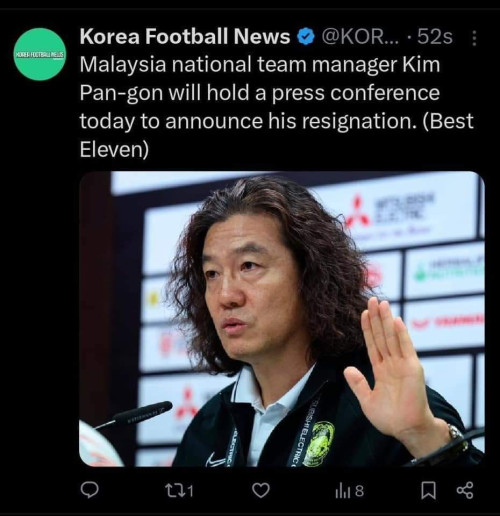Click the reply speech bubble icon
500x516 pixels.
click(90, 490)
